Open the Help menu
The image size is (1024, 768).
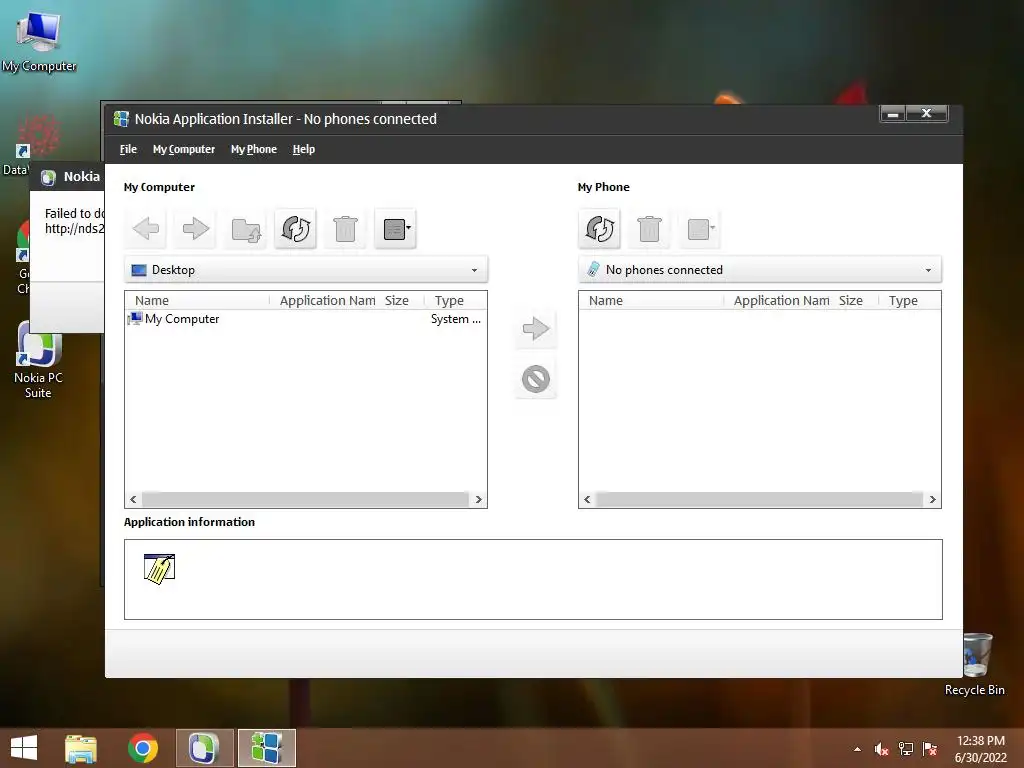(x=304, y=149)
